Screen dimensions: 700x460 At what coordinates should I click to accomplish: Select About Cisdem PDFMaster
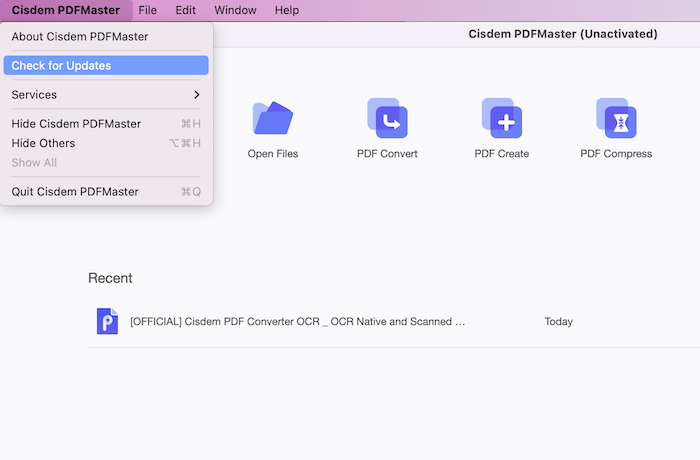tap(106, 37)
